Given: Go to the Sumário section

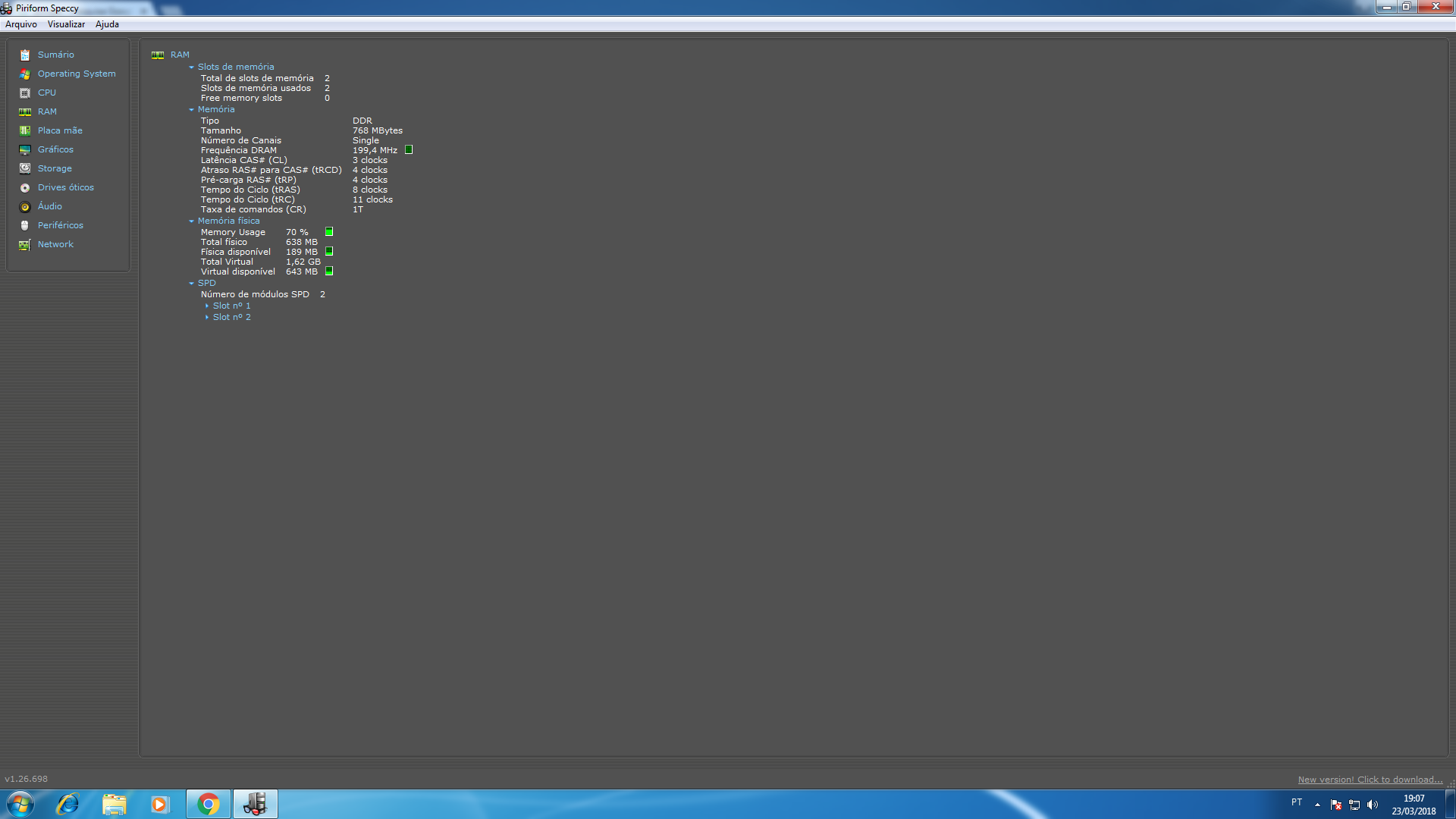Looking at the screenshot, I should coord(56,55).
